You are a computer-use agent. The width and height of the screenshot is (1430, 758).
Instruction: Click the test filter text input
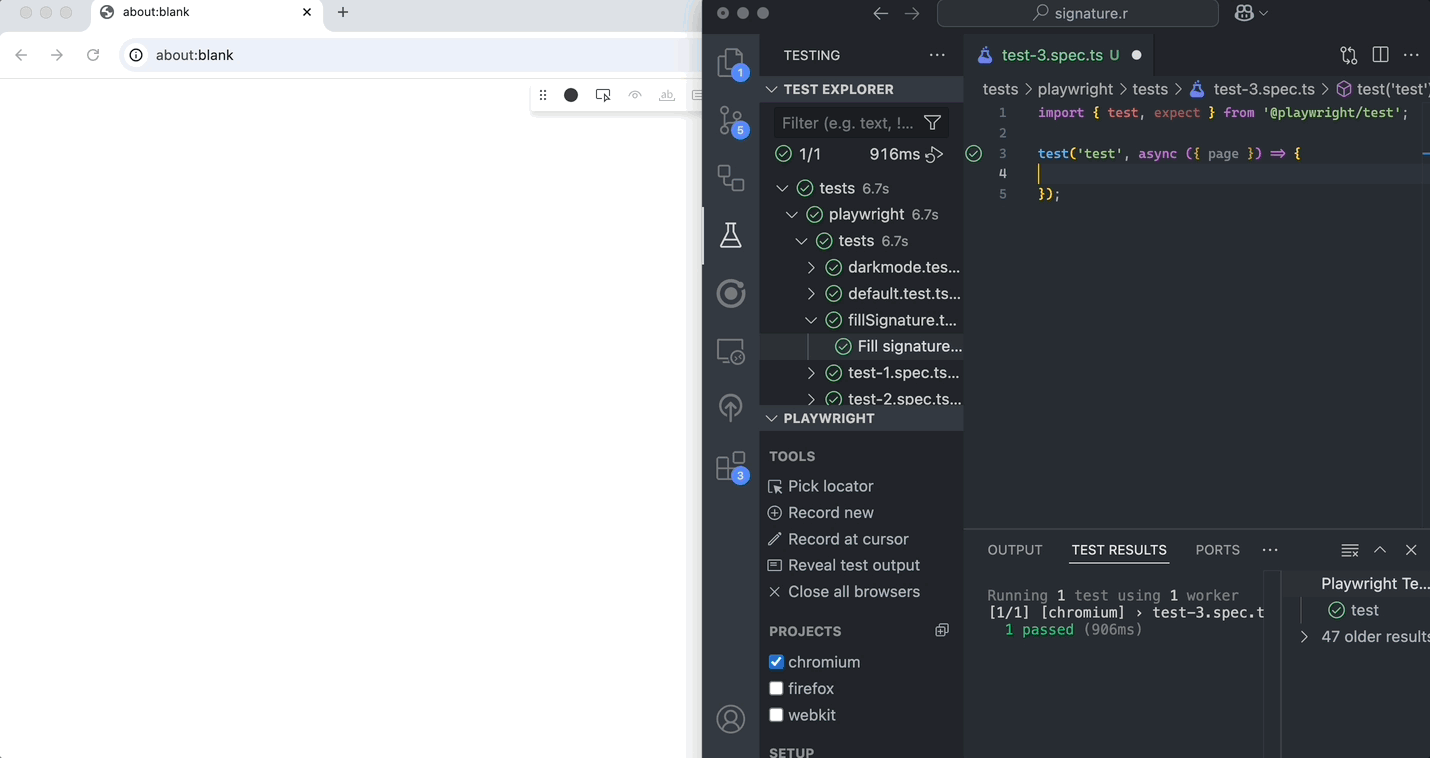point(847,123)
